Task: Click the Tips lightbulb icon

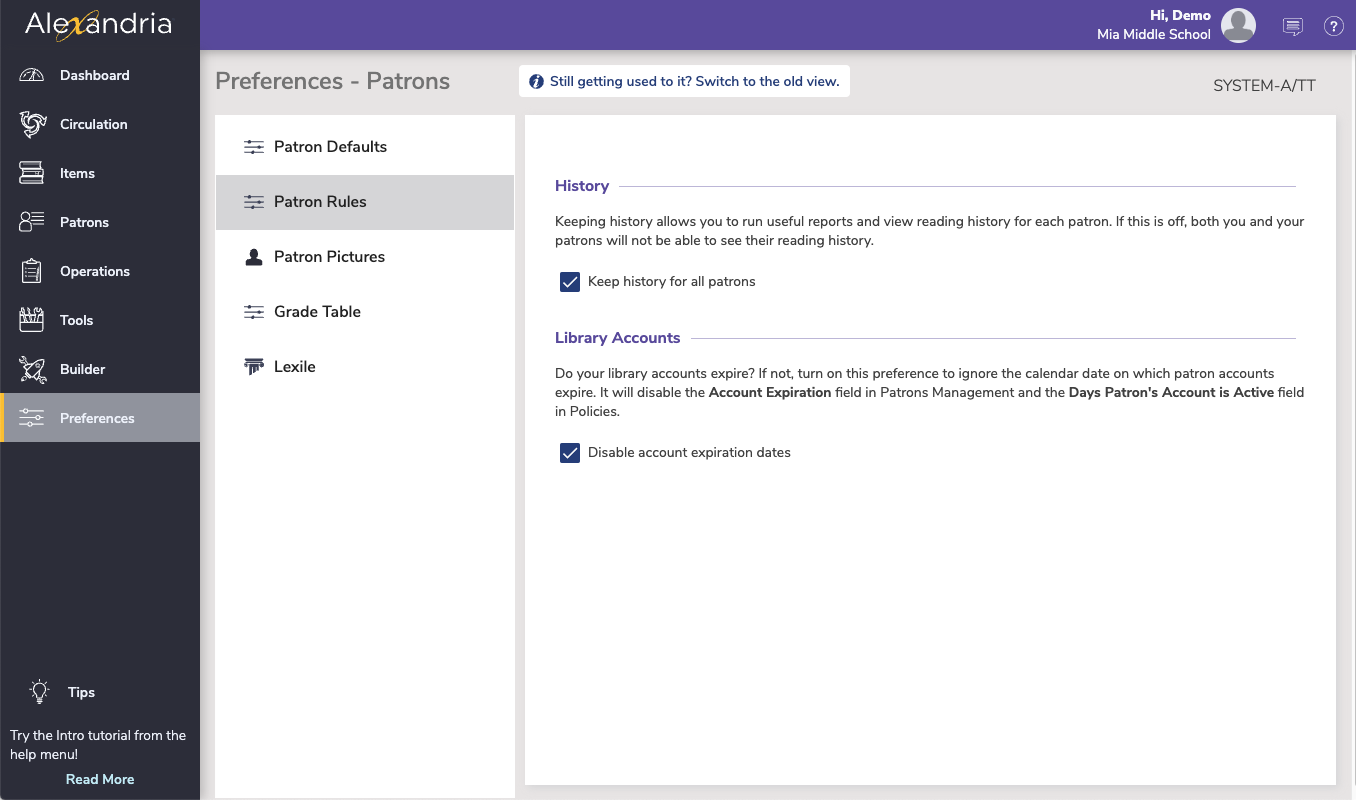Action: point(39,691)
